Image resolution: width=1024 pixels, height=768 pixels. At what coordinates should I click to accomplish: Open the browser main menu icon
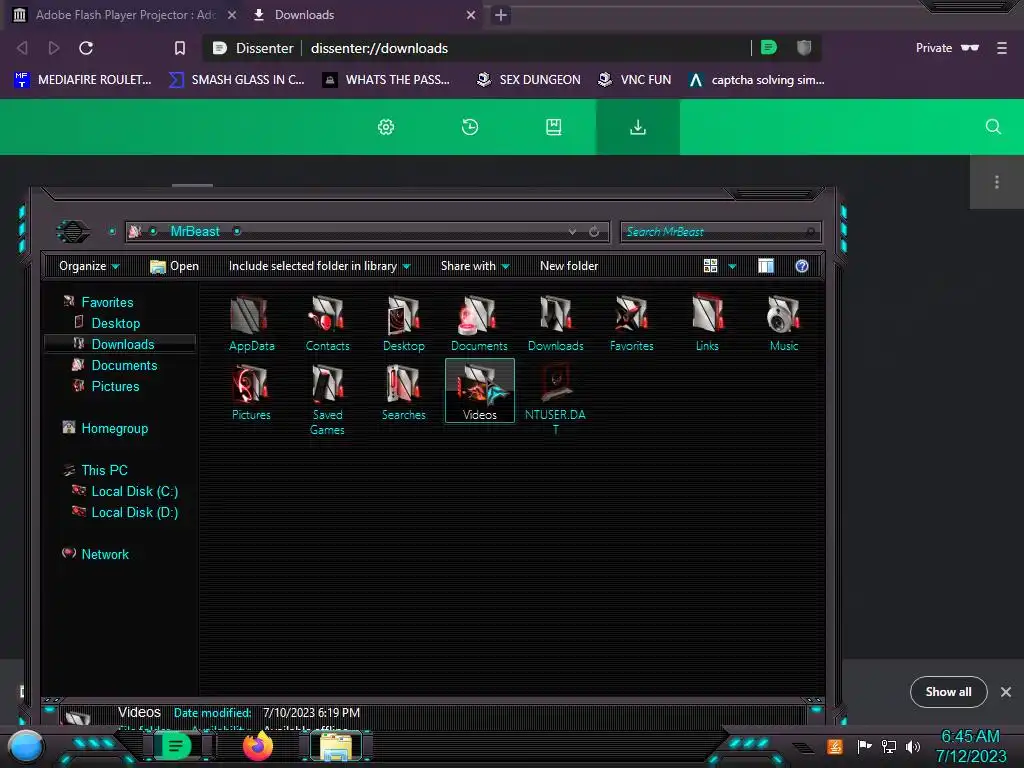click(1002, 48)
